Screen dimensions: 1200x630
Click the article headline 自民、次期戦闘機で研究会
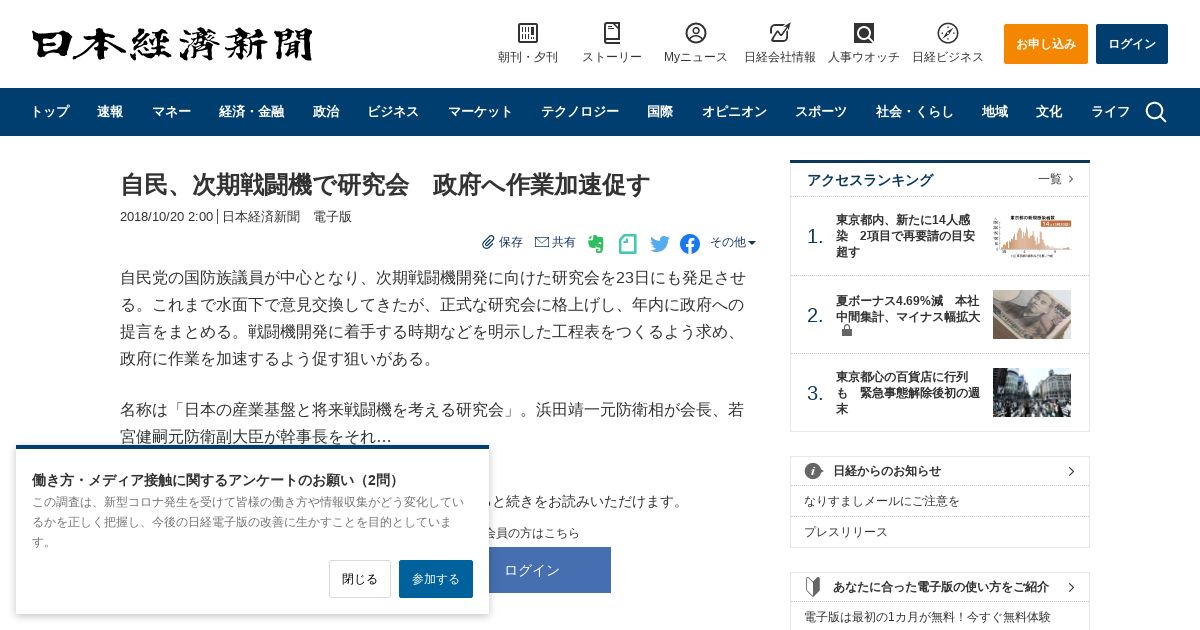click(385, 185)
